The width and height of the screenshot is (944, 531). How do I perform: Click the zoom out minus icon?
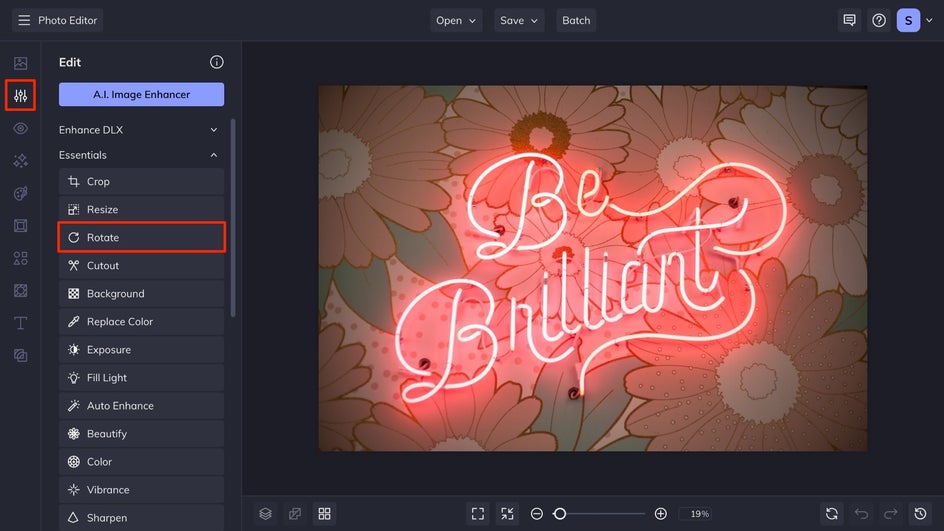click(x=537, y=514)
